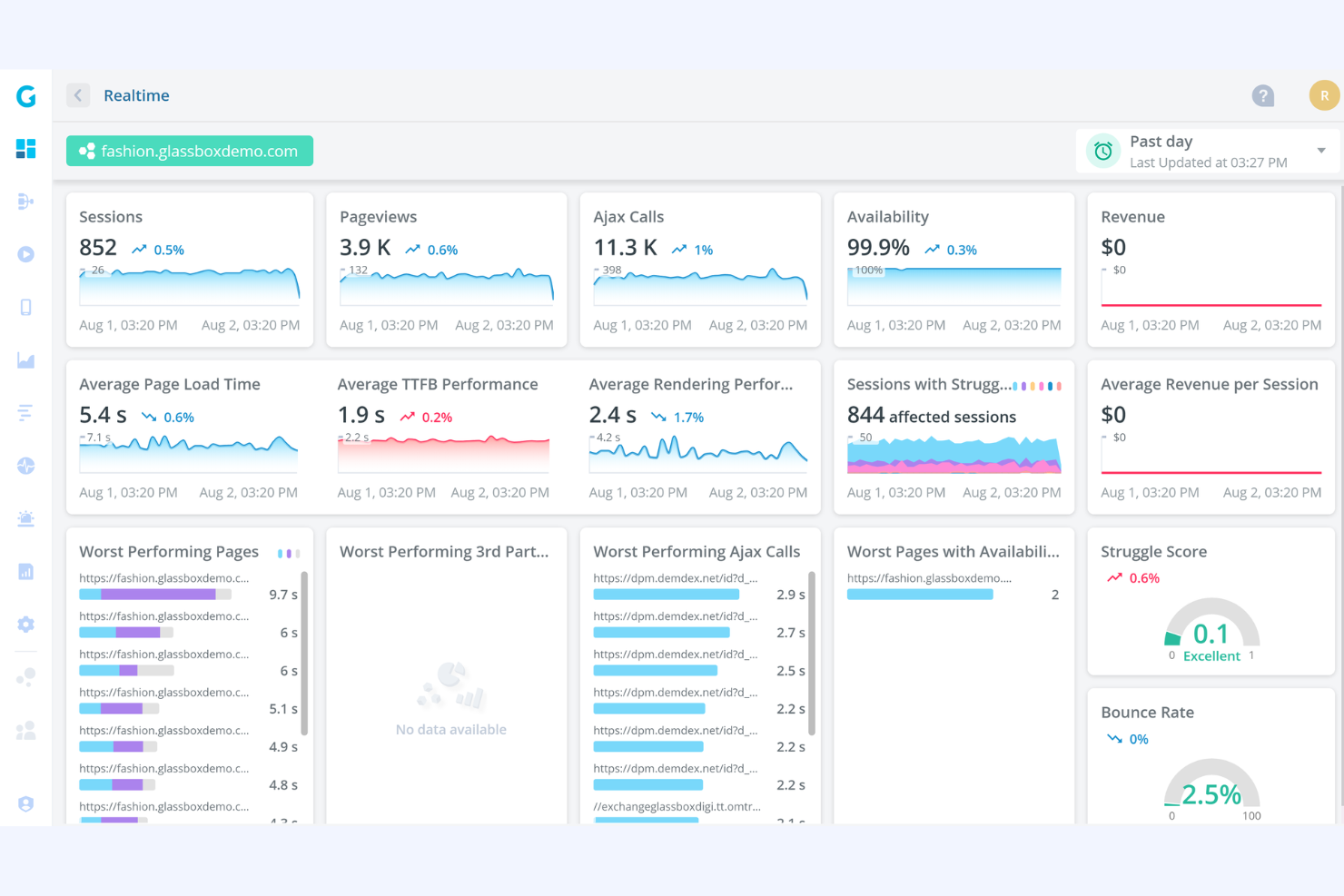Click the audience users icon in sidebar
Viewport: 1344px width, 896px height.
pos(25,730)
